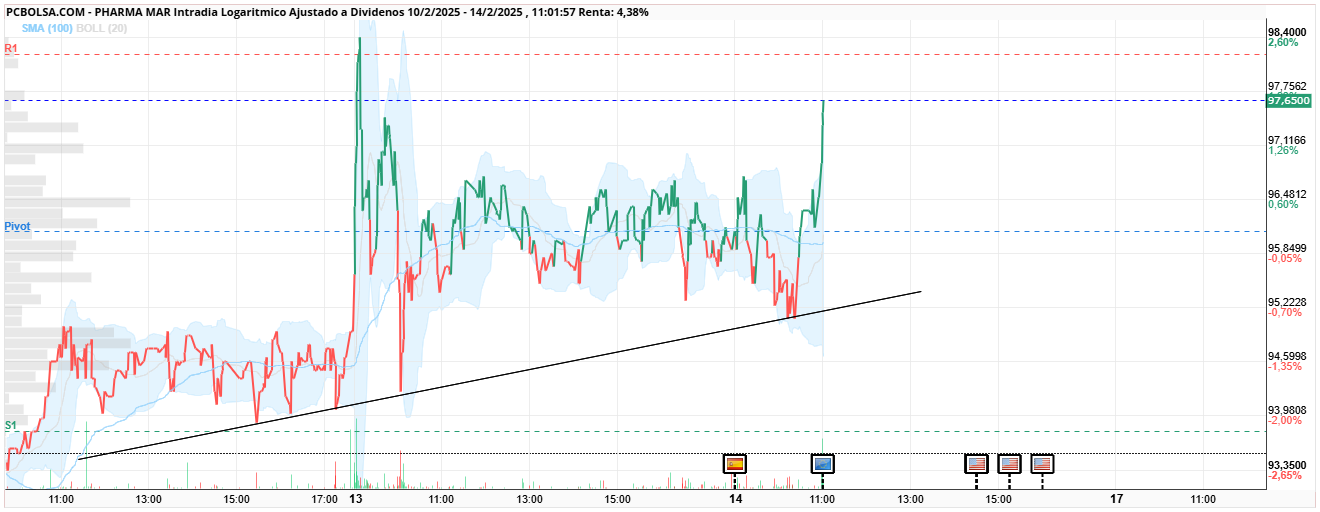
Task: Click the first US flag event marker
Action: tap(976, 464)
